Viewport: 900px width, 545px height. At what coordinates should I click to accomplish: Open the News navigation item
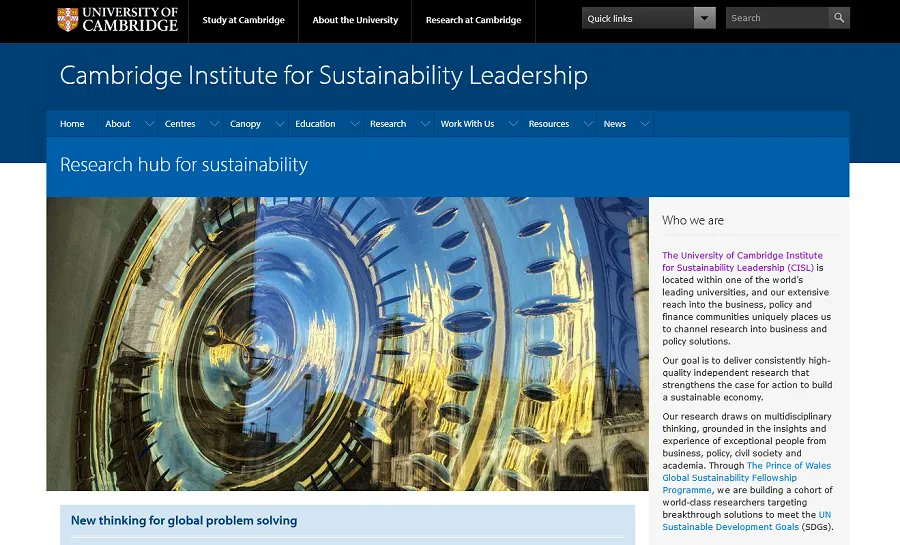(614, 124)
